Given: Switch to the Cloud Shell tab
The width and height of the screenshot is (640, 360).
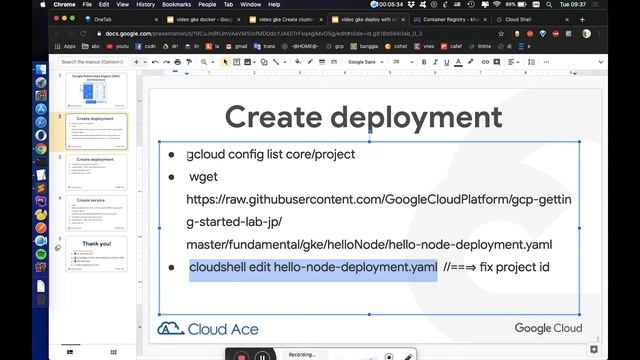Looking at the screenshot, I should point(532,19).
